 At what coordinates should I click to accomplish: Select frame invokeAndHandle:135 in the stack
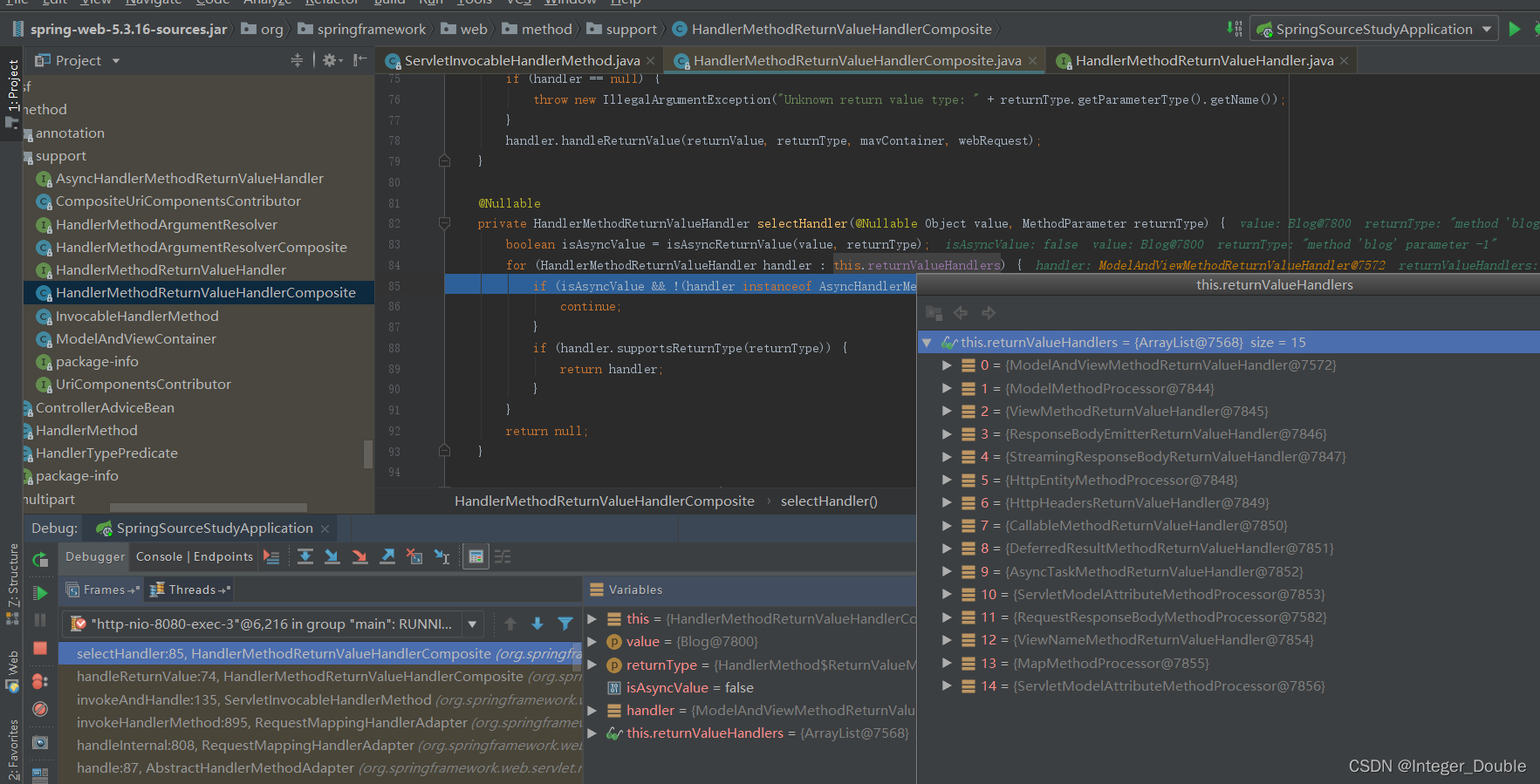coord(321,699)
